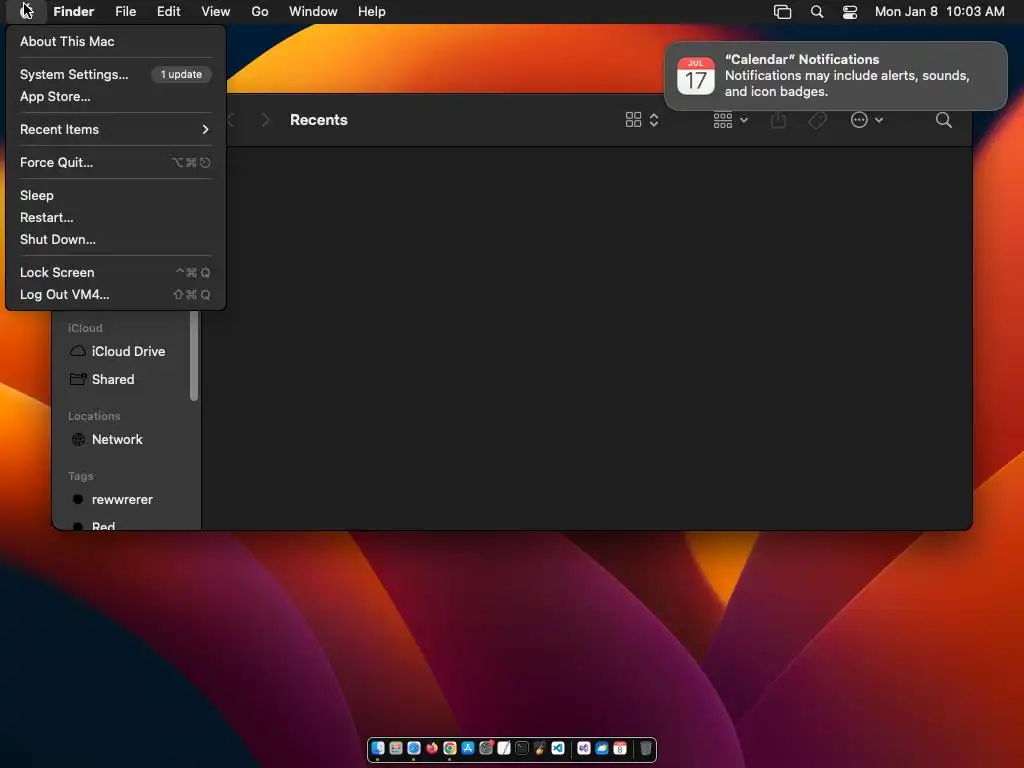The width and height of the screenshot is (1024, 768).
Task: Open Visual Studio purple icon in Dock
Action: [584, 748]
